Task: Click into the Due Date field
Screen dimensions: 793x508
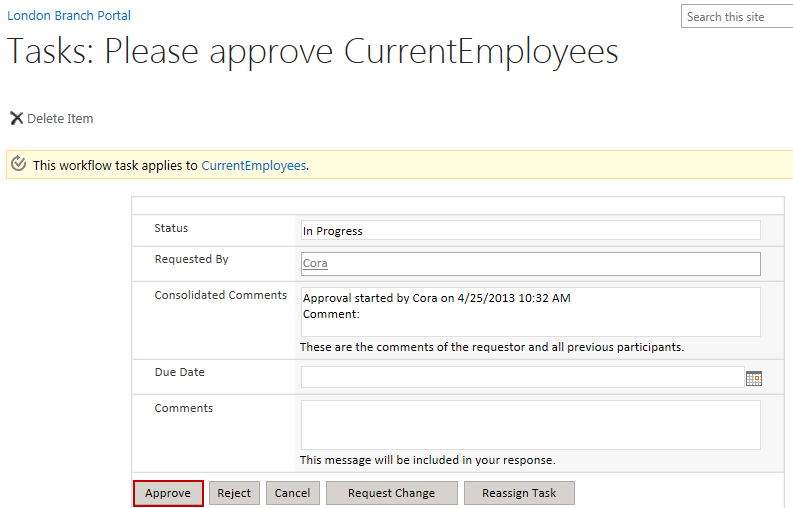Action: pos(522,377)
